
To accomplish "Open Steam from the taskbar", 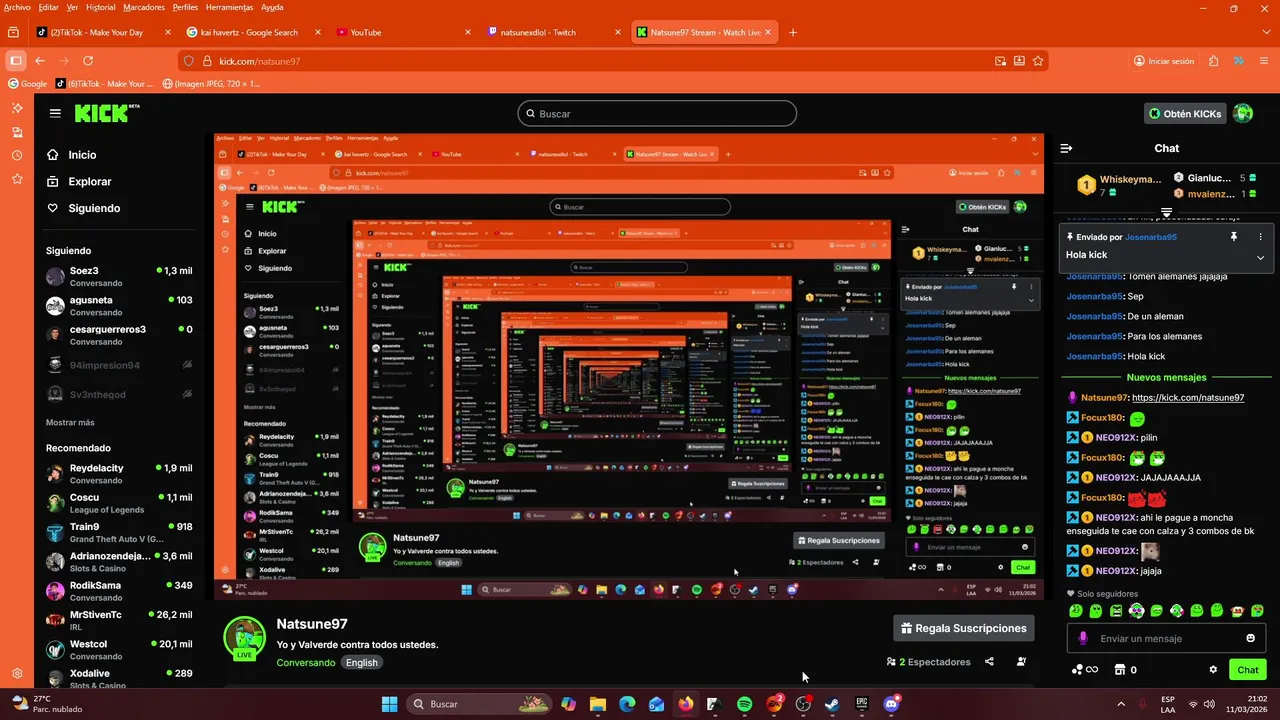I will pos(832,704).
